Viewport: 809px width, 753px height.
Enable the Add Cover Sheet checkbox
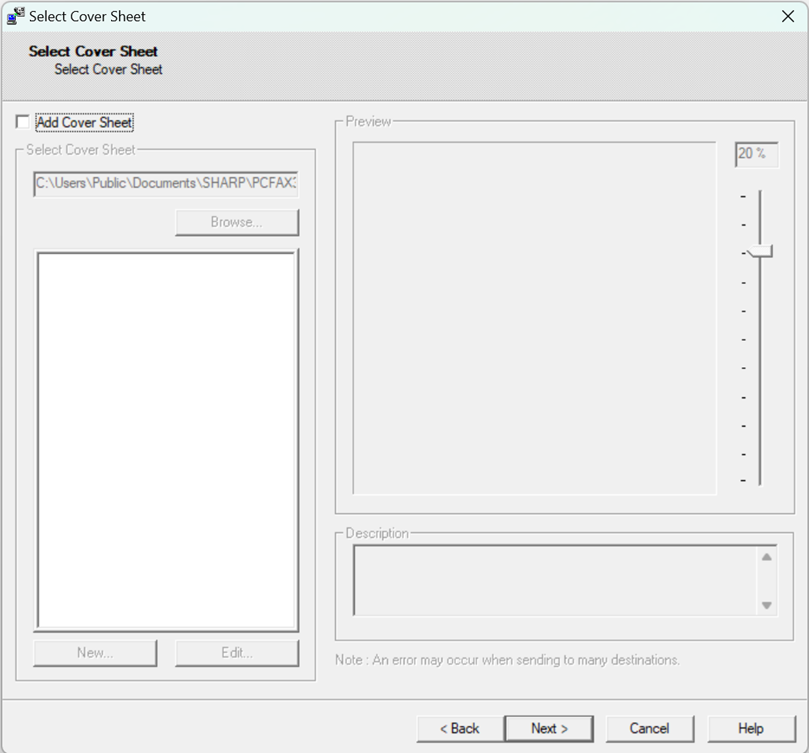(x=23, y=122)
